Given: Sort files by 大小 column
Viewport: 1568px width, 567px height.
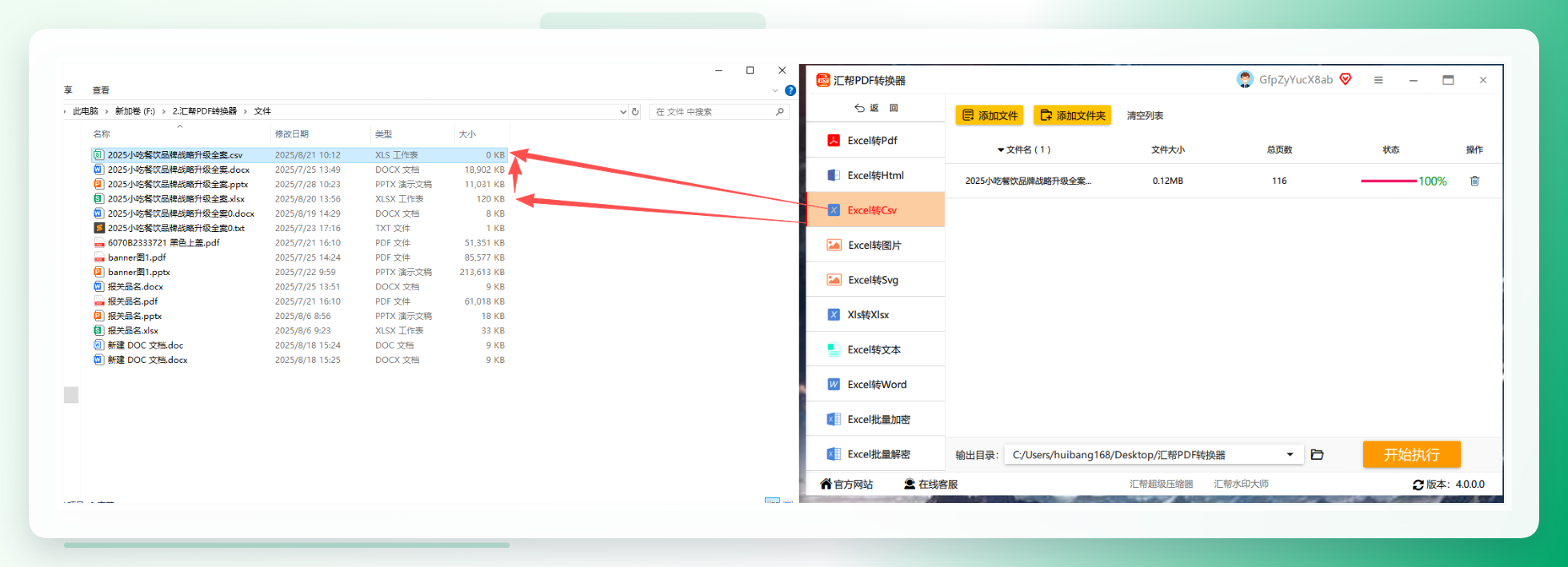Looking at the screenshot, I should click(x=468, y=134).
